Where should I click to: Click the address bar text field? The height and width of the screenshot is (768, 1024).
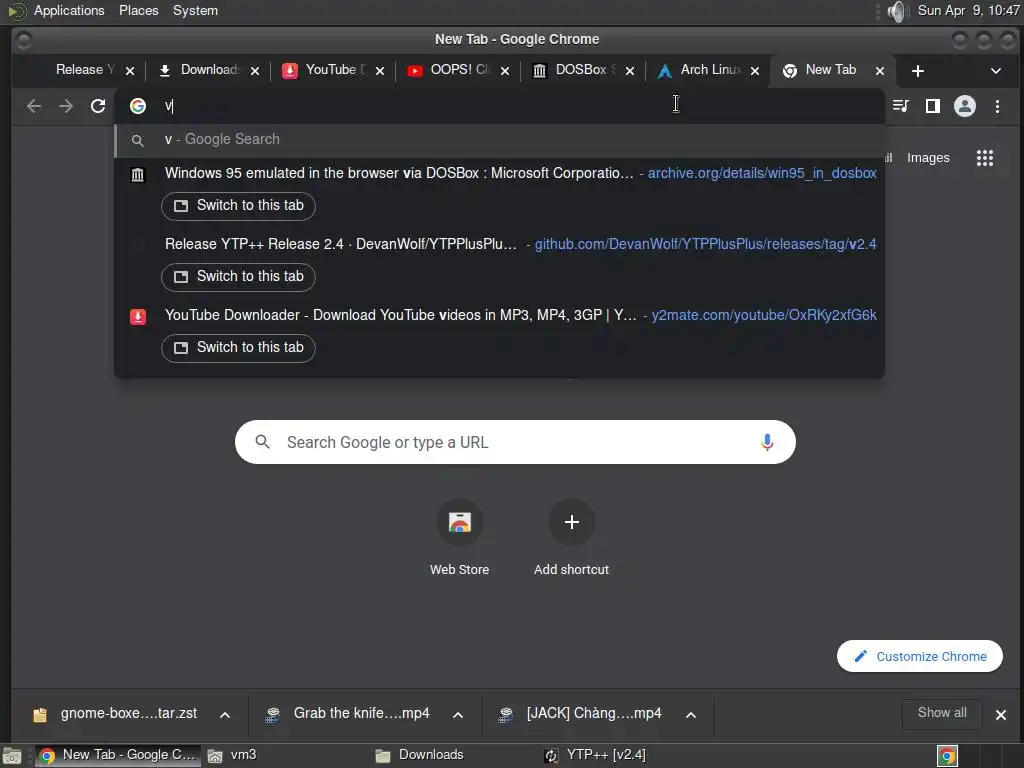point(500,106)
